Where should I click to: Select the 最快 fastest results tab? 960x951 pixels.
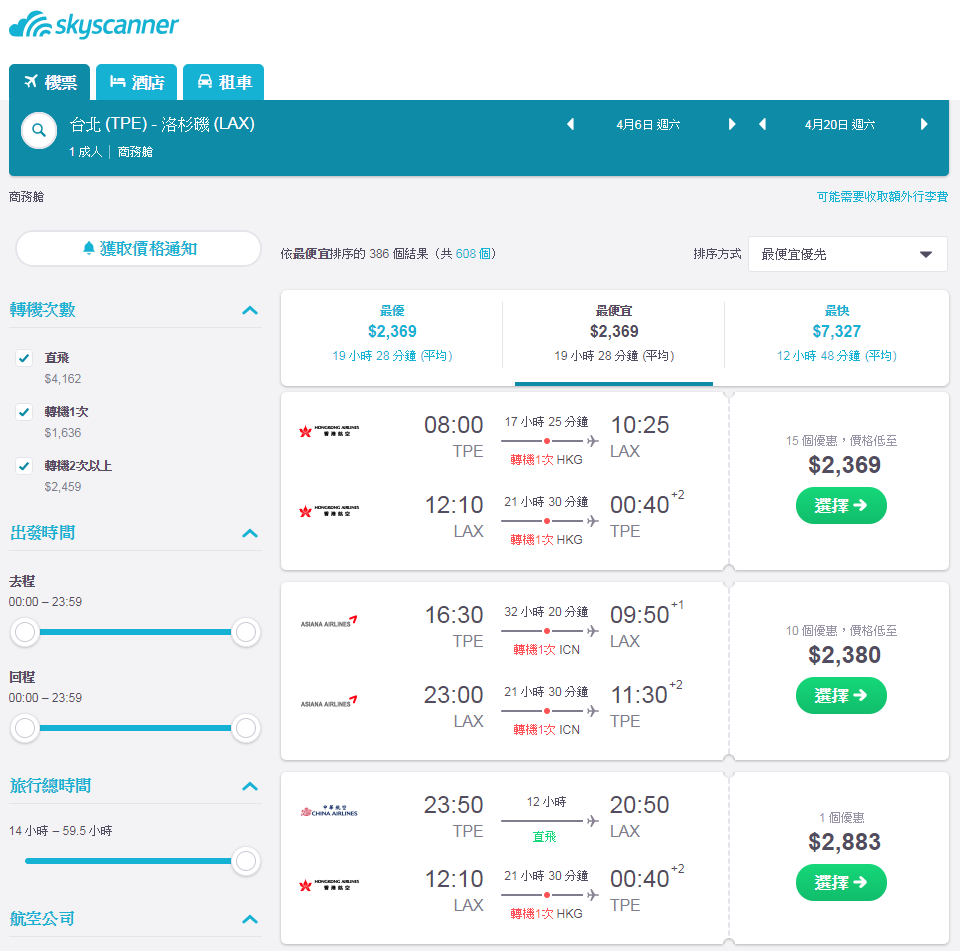pyautogui.click(x=836, y=333)
